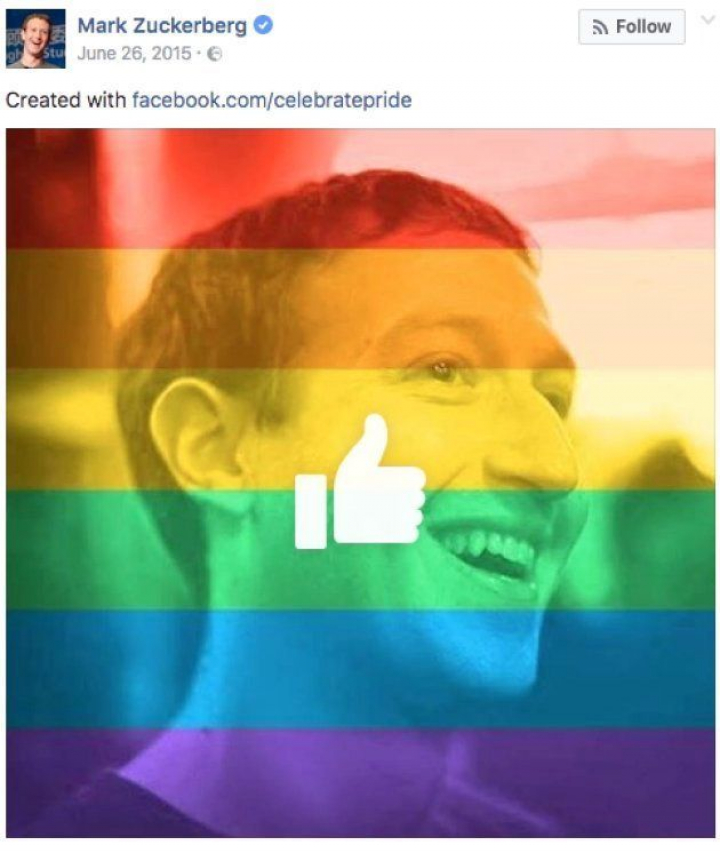Click the "Created with" caption text
Image resolution: width=720 pixels, height=853 pixels.
65,100
